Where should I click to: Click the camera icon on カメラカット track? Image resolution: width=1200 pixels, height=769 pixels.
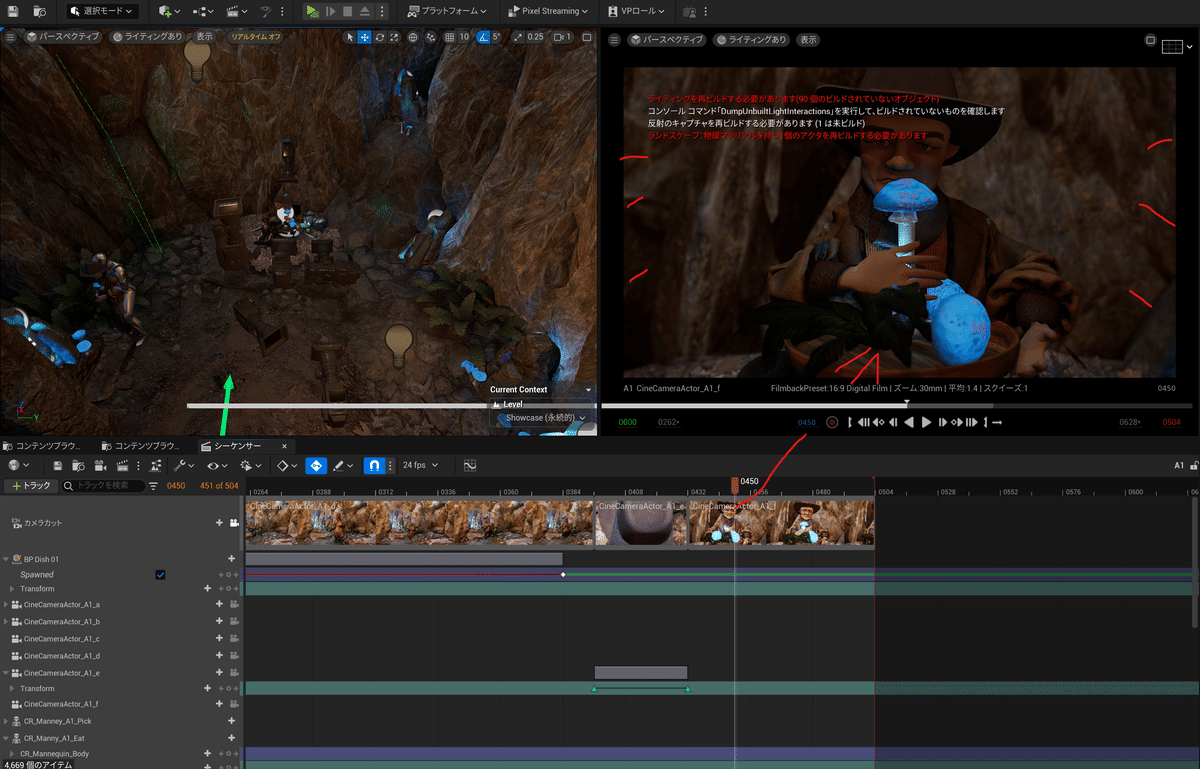[234, 523]
